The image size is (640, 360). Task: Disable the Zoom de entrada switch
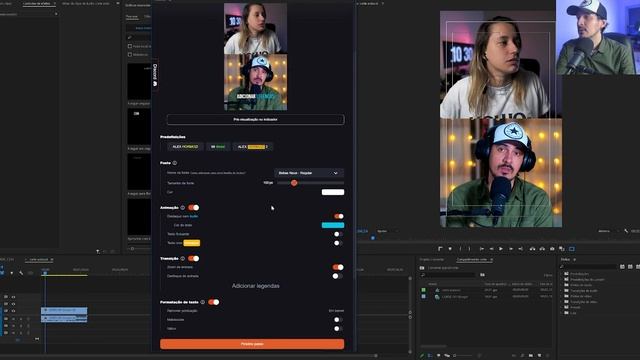click(x=338, y=267)
